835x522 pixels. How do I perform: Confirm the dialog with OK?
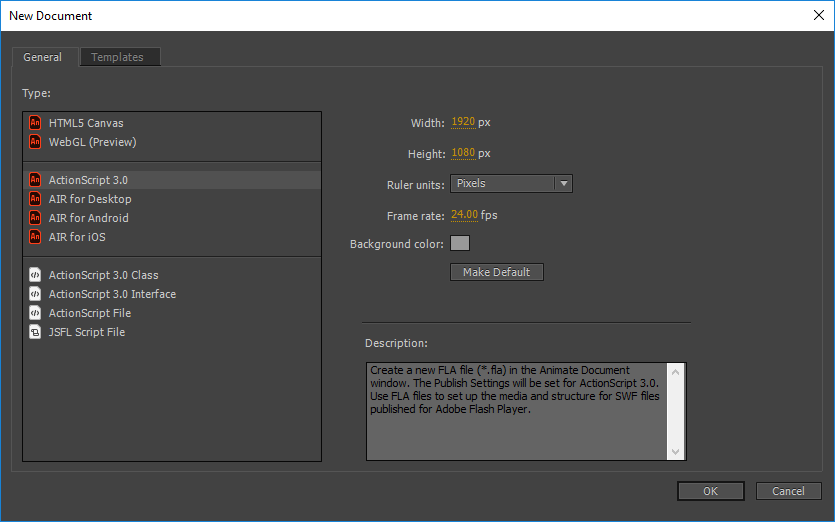coord(710,491)
